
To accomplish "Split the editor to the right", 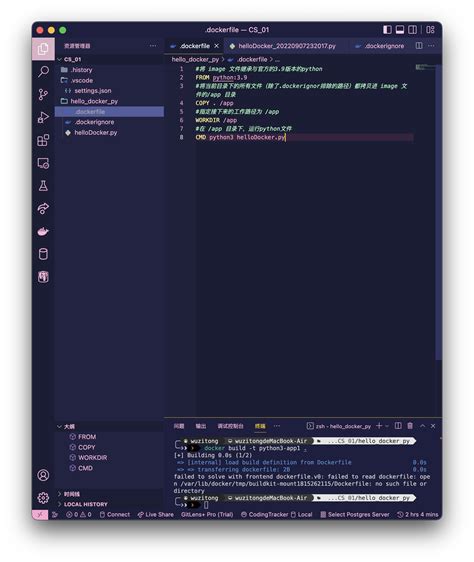I will click(419, 46).
